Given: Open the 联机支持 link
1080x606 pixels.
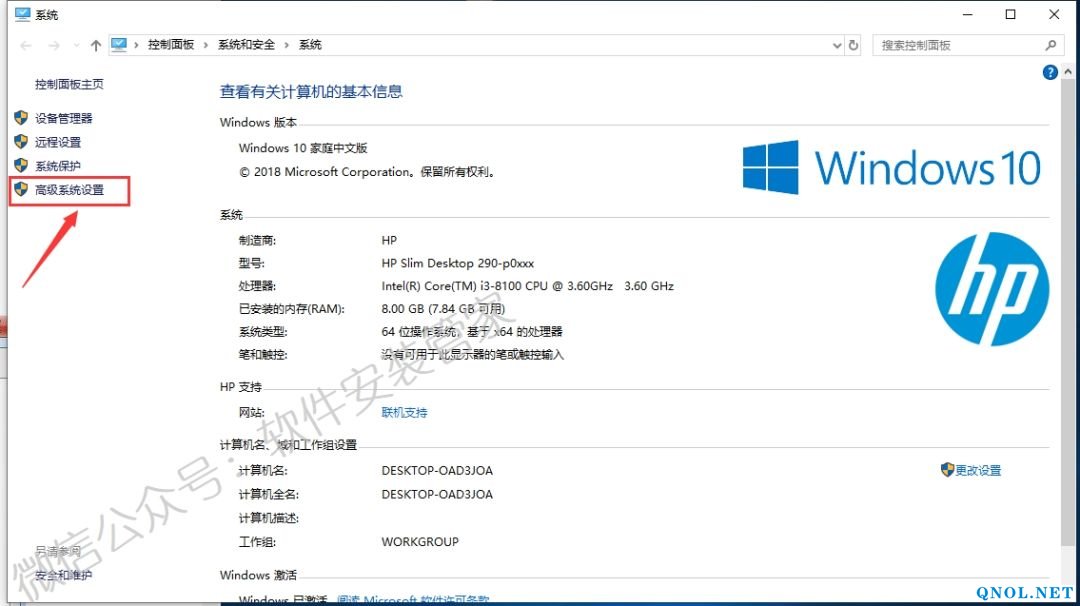Looking at the screenshot, I should click(404, 412).
